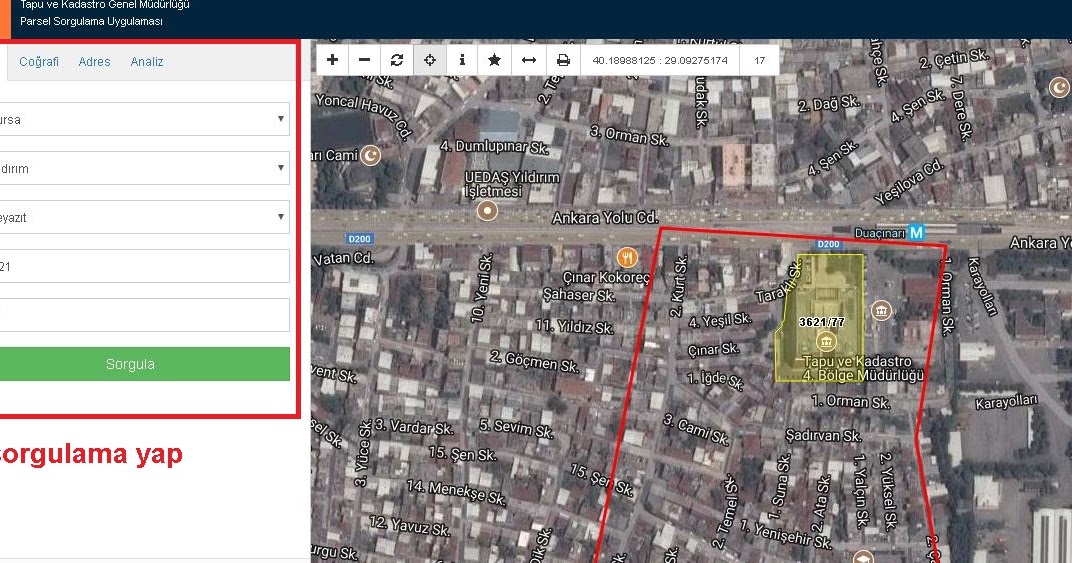1072x563 pixels.
Task: Select the horizontal measure arrow tool
Action: click(x=528, y=60)
